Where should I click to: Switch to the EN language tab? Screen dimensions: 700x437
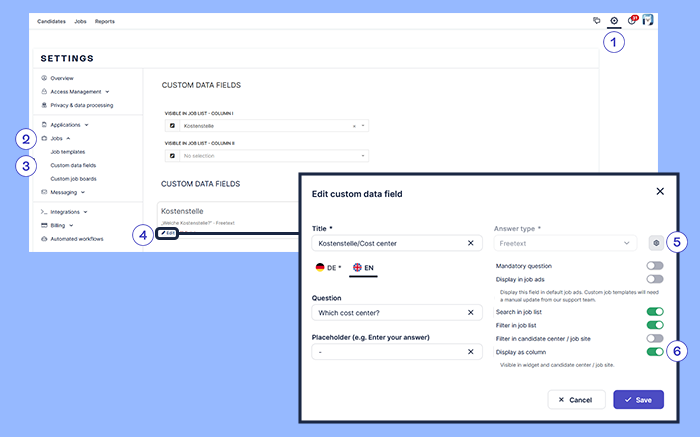pyautogui.click(x=363, y=268)
